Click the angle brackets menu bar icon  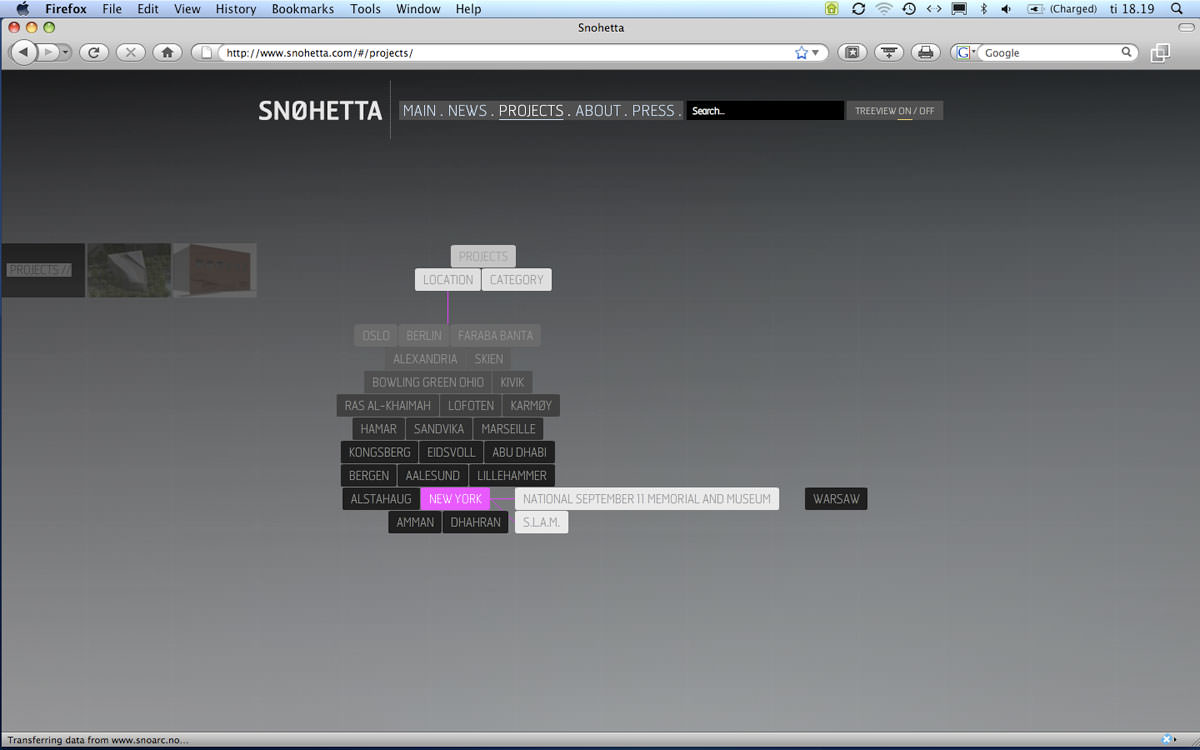934,9
